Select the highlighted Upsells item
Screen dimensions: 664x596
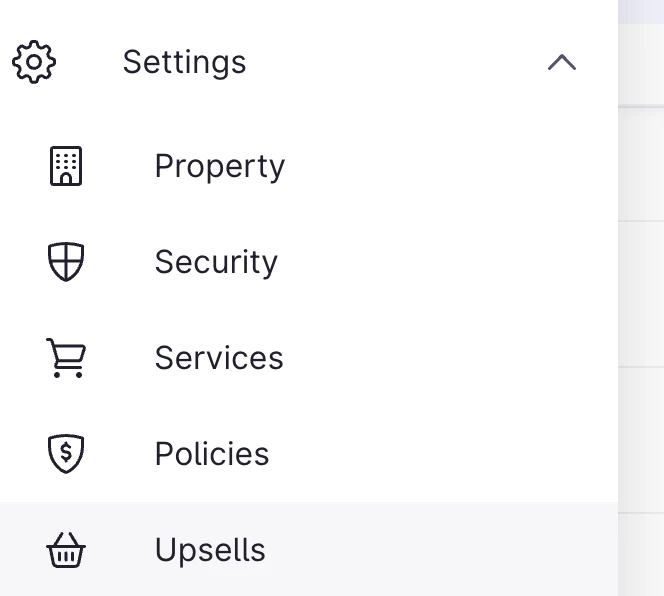pos(210,550)
